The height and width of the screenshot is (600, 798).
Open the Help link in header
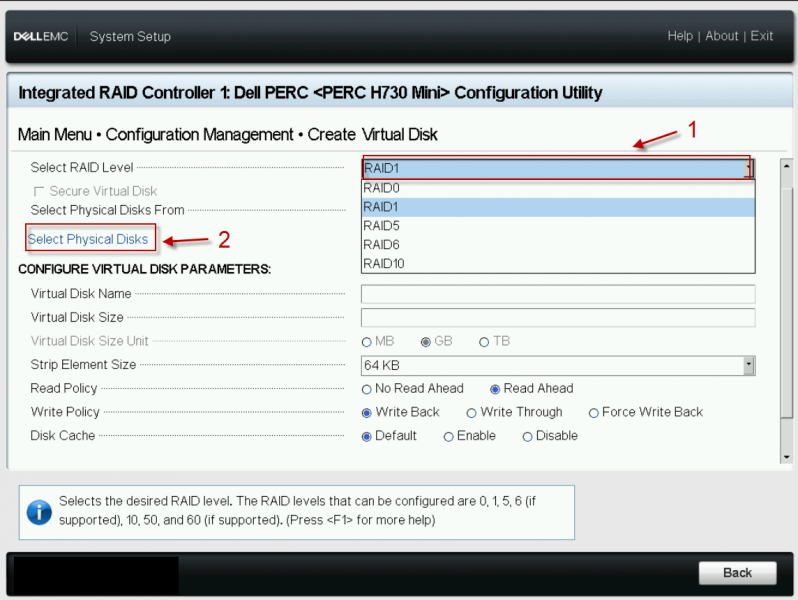[680, 36]
